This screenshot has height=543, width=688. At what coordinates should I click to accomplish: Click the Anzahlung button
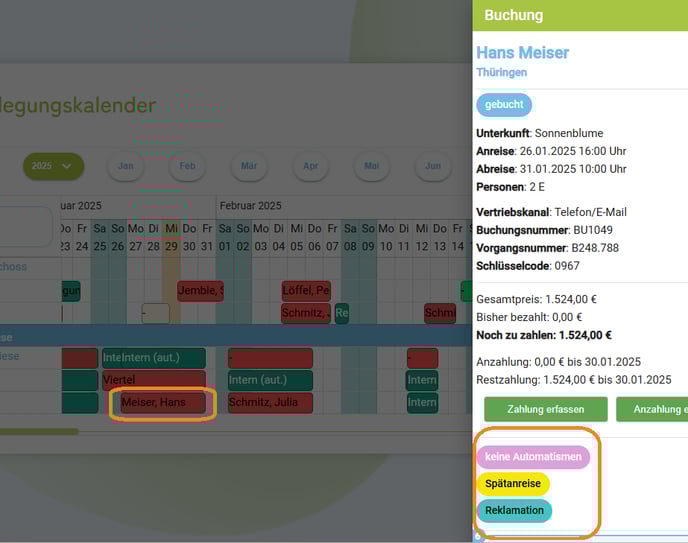pyautogui.click(x=652, y=409)
